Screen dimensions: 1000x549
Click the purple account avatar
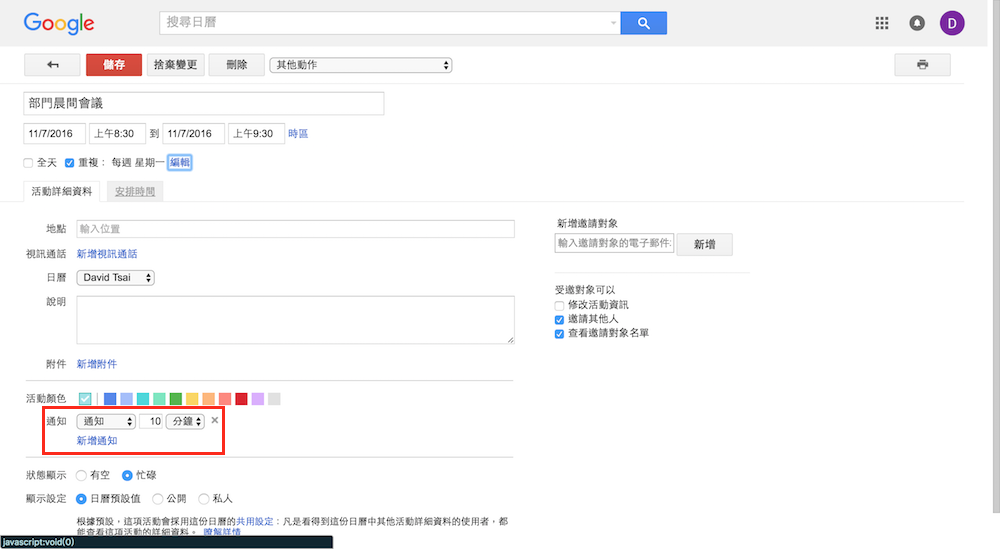[x=952, y=23]
